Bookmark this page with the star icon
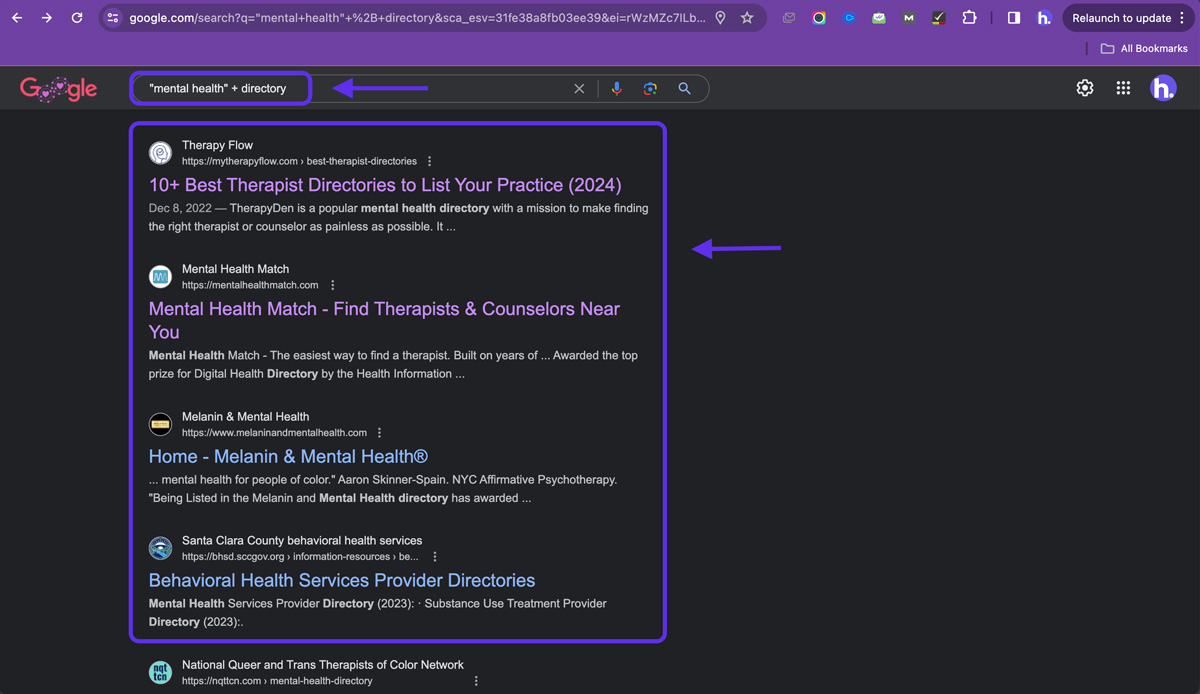The height and width of the screenshot is (694, 1200). 747,18
